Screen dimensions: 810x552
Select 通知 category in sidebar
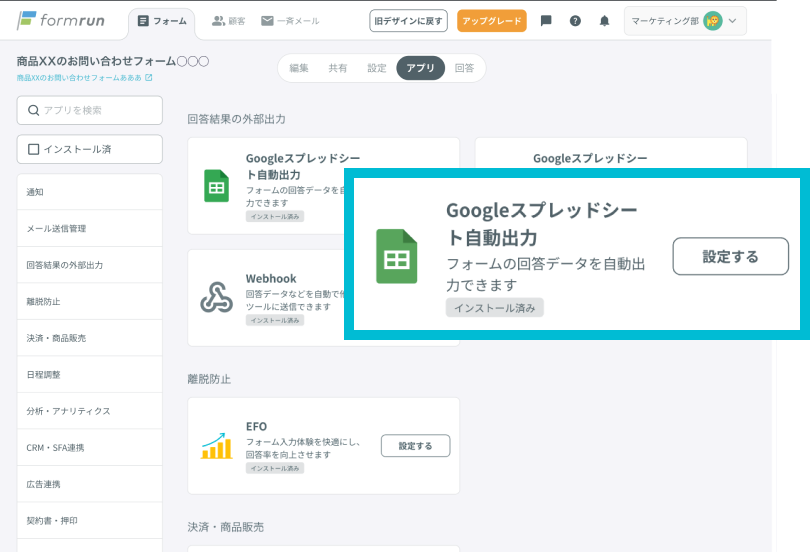tap(90, 192)
